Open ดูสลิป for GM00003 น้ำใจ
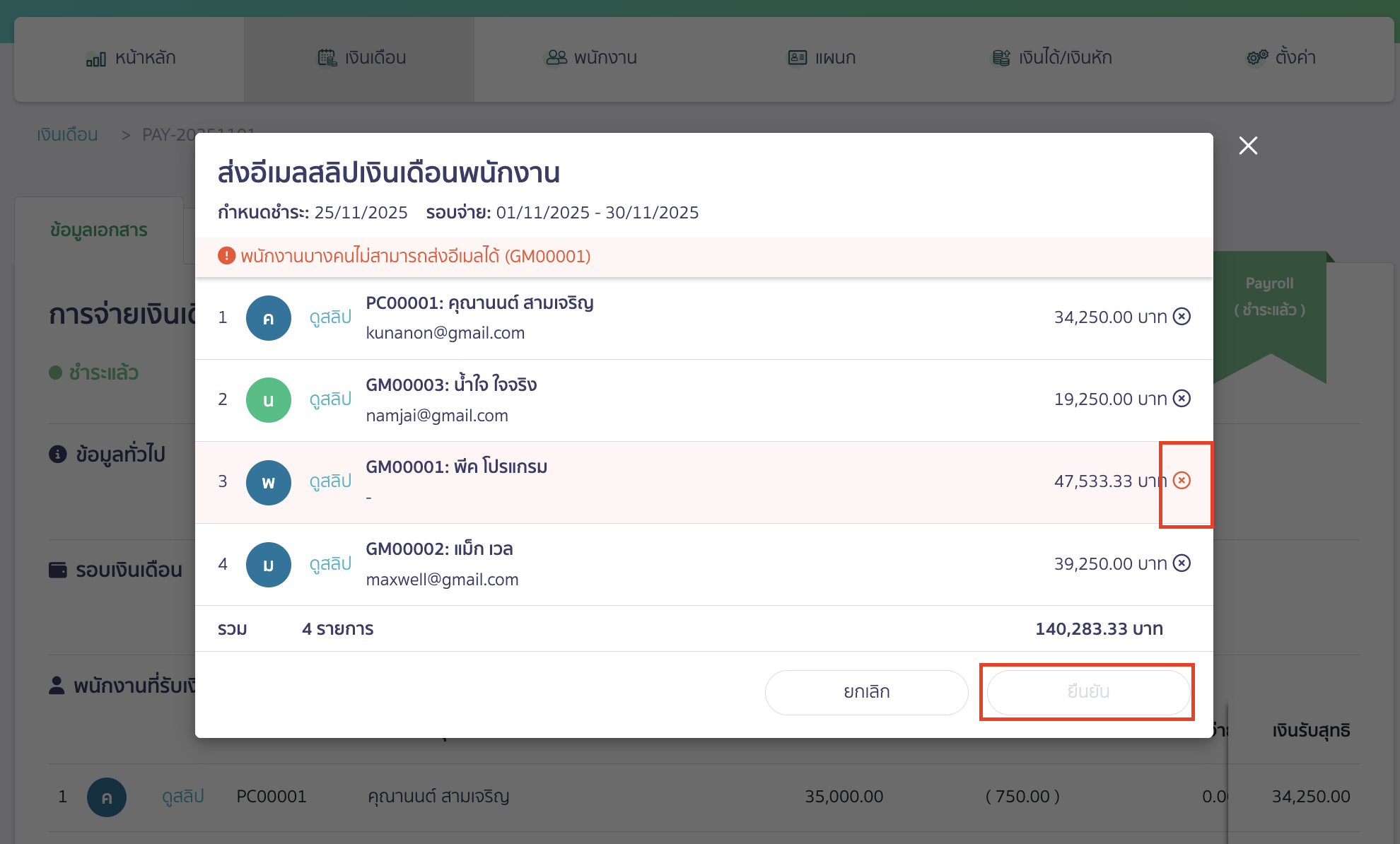Image resolution: width=1400 pixels, height=844 pixels. click(329, 399)
